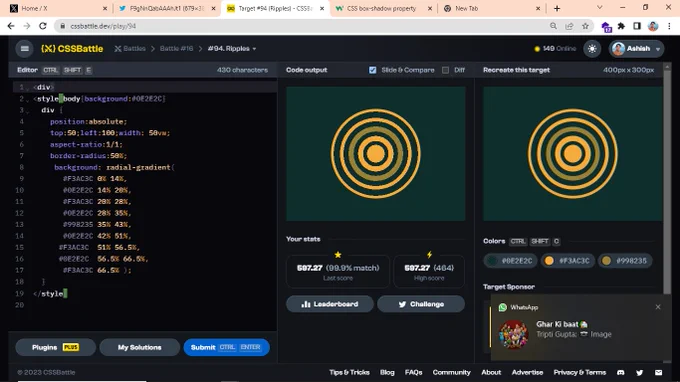Reload the page
The width and height of the screenshot is (680, 382).
42,26
